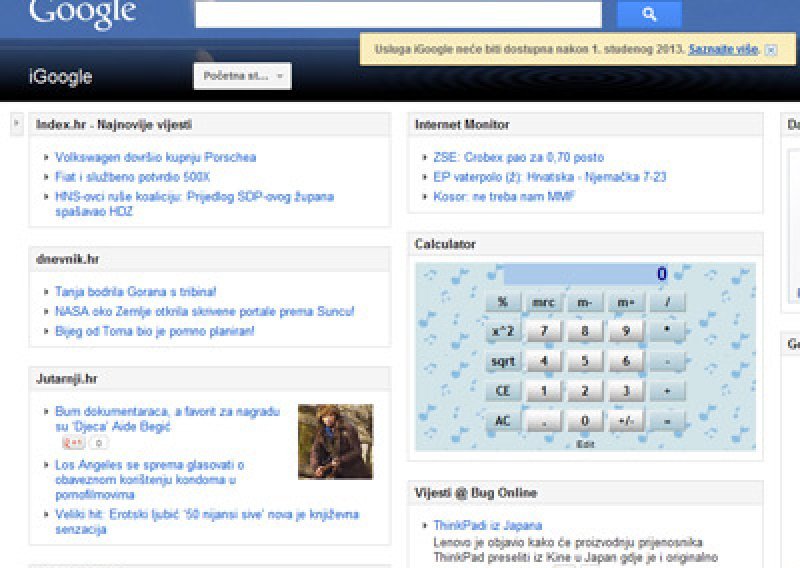Click the calculator 6 key
This screenshot has height=568, width=800.
[626, 362]
